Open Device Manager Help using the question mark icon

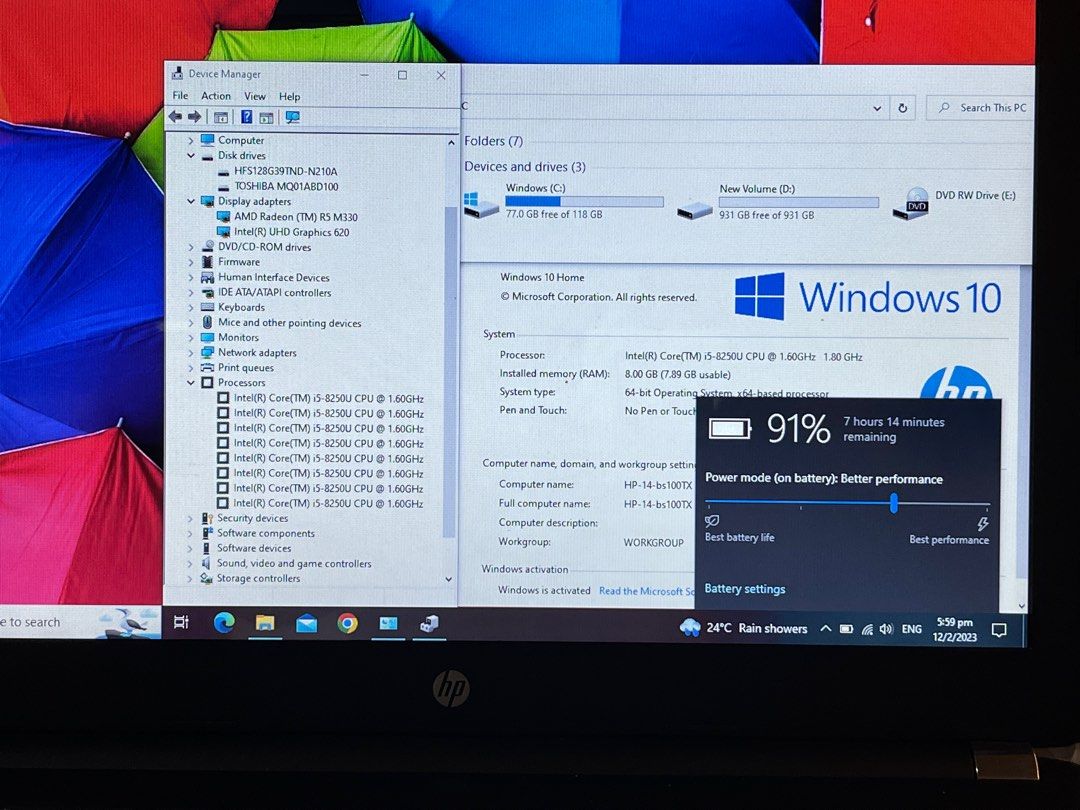[247, 117]
